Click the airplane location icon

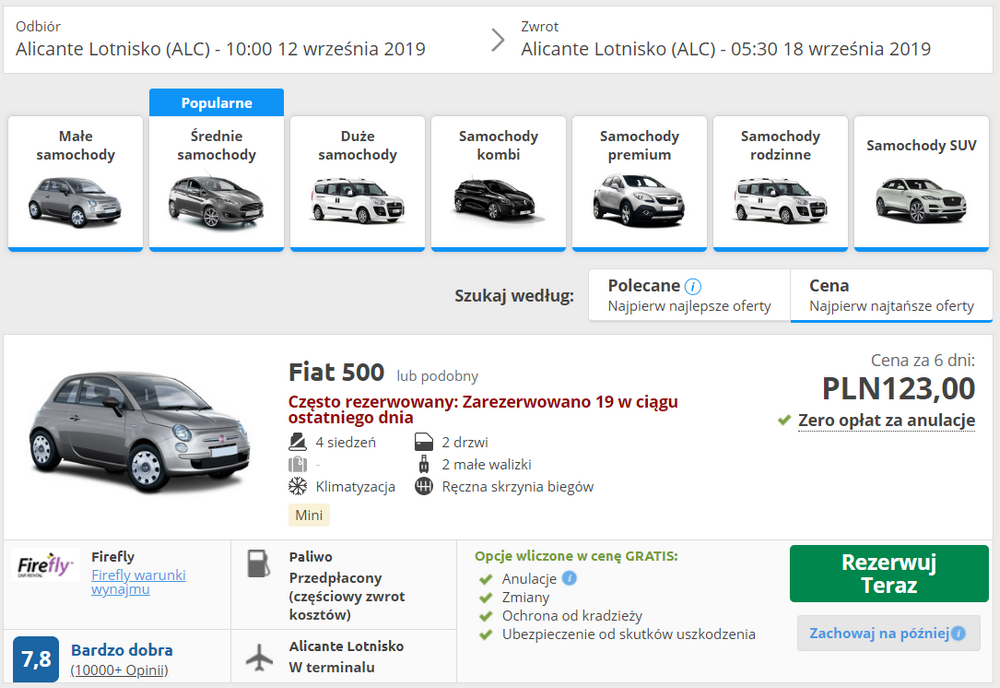(259, 657)
